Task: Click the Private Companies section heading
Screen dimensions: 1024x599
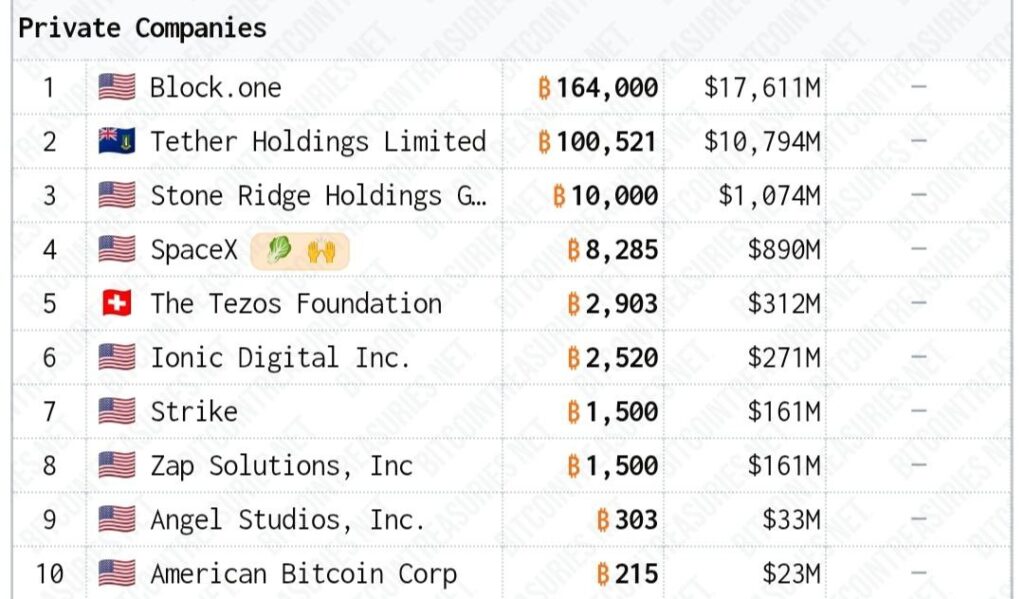Action: pos(142,28)
